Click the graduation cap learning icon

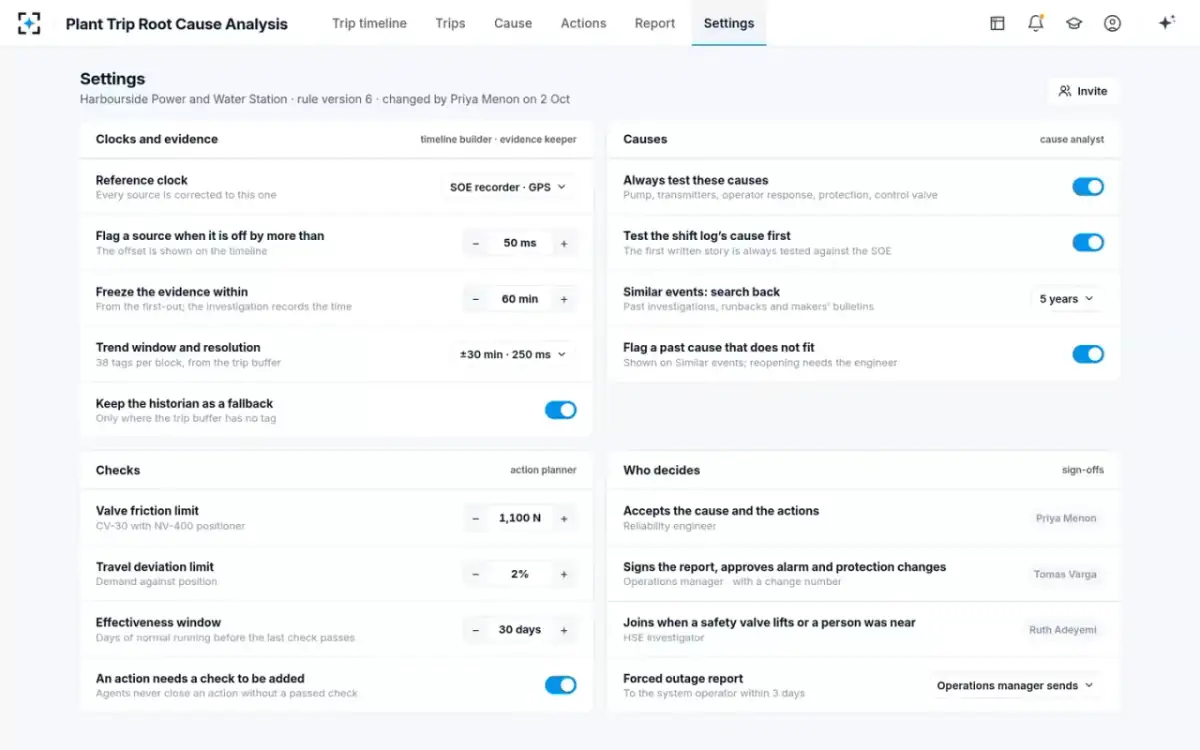tap(1074, 23)
